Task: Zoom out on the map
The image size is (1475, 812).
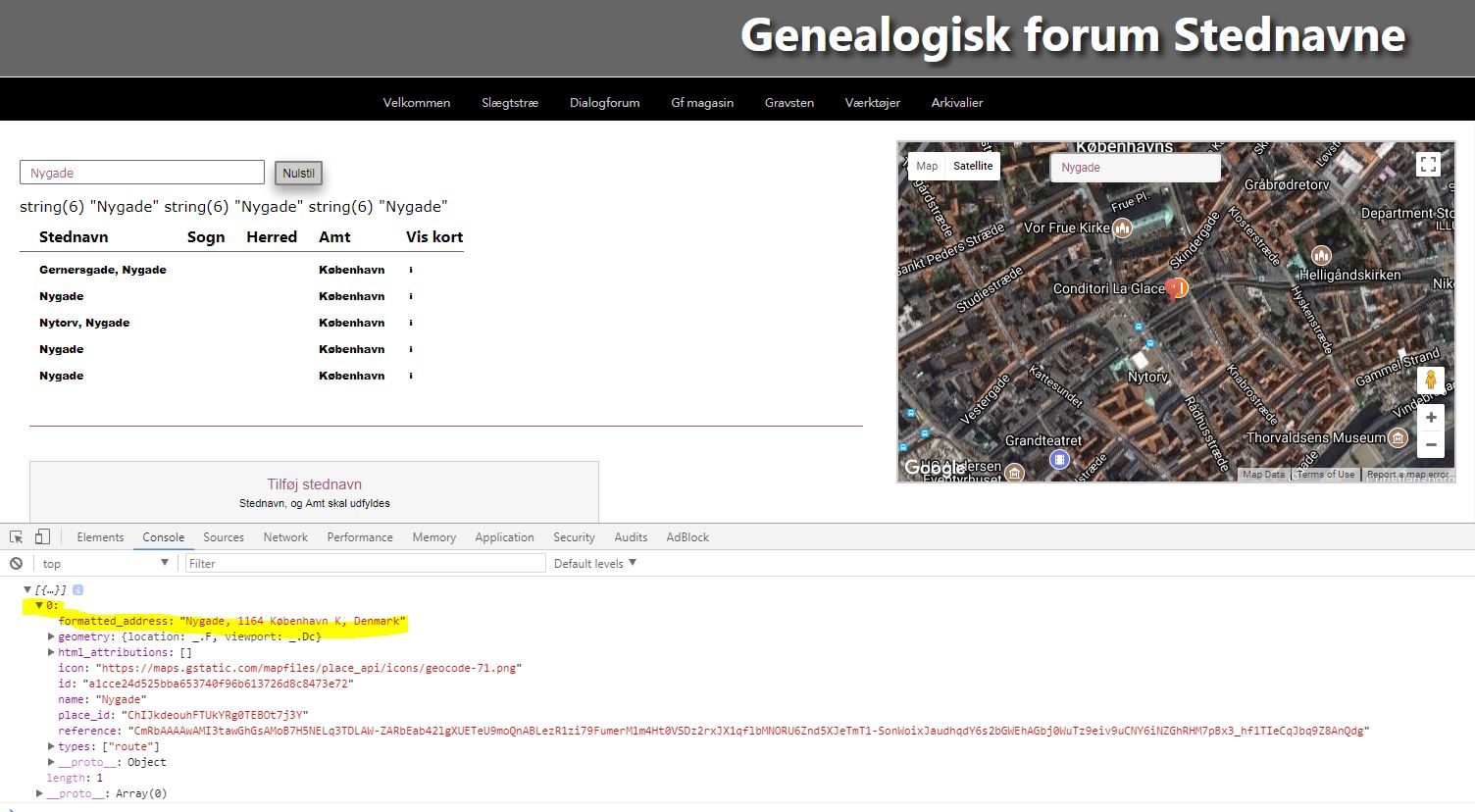Action: (1431, 445)
